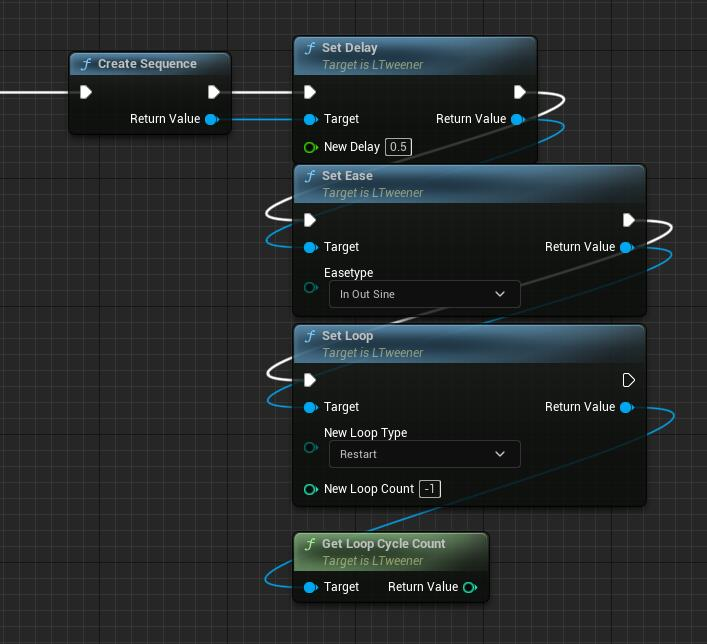
Task: Click the New Delay 0.5 value field
Action: pos(400,147)
